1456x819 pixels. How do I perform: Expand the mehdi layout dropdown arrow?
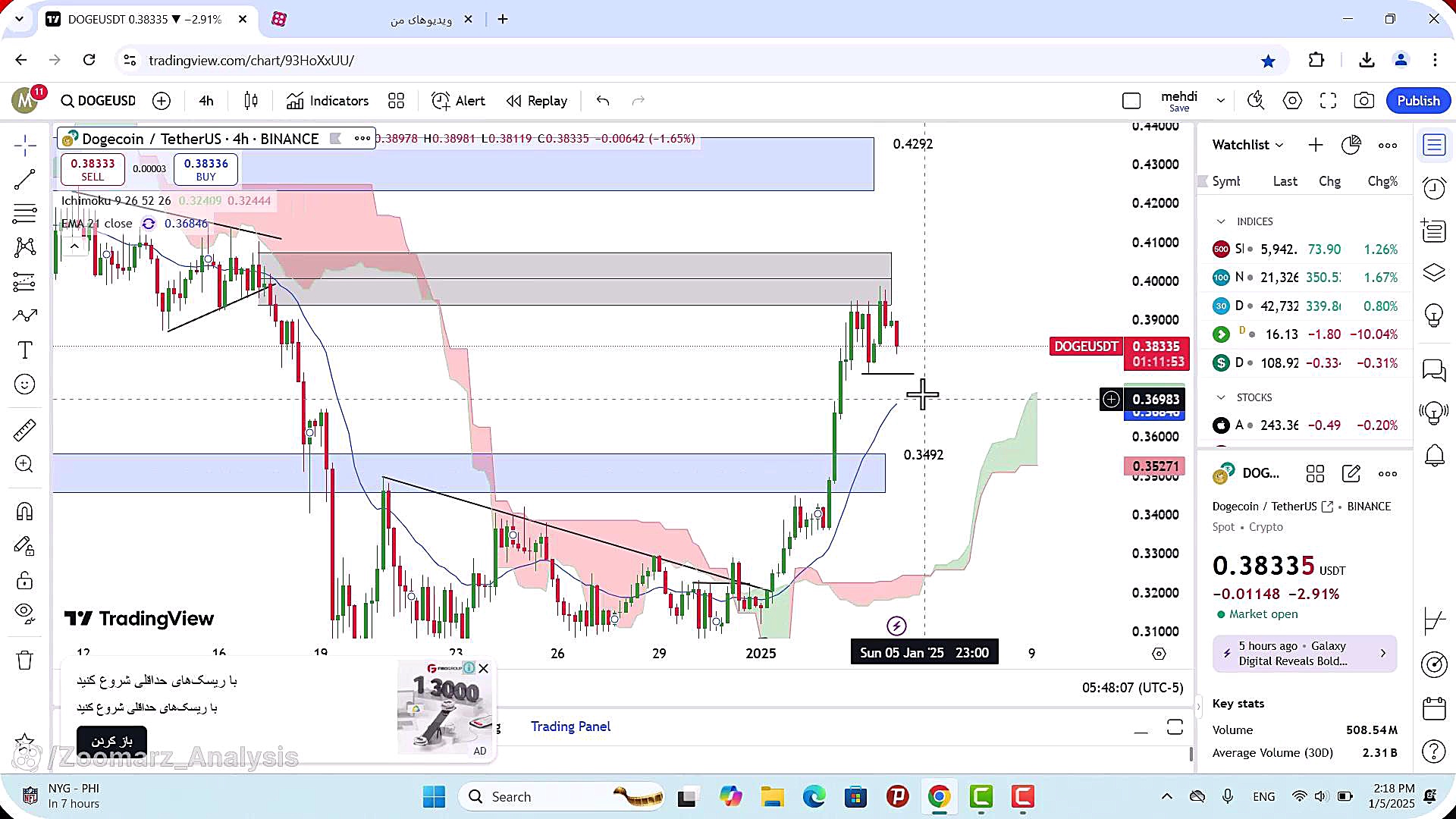(x=1221, y=101)
